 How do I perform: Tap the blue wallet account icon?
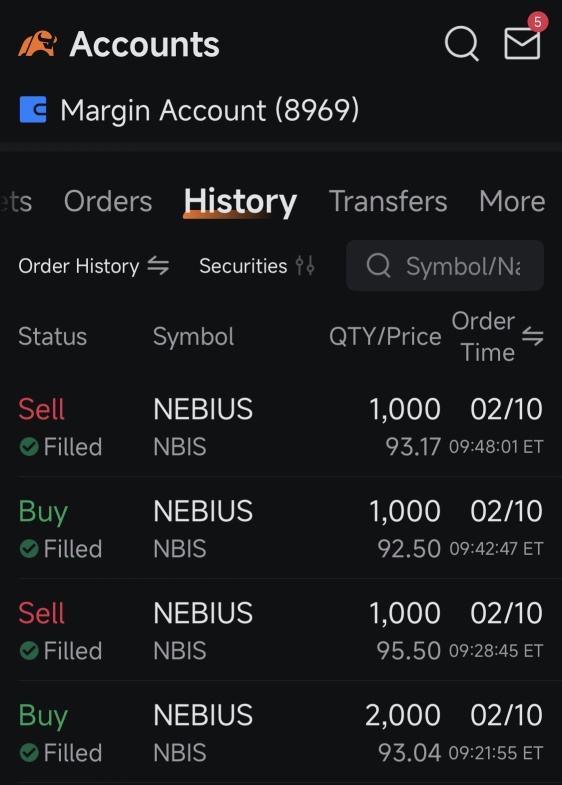(x=33, y=110)
